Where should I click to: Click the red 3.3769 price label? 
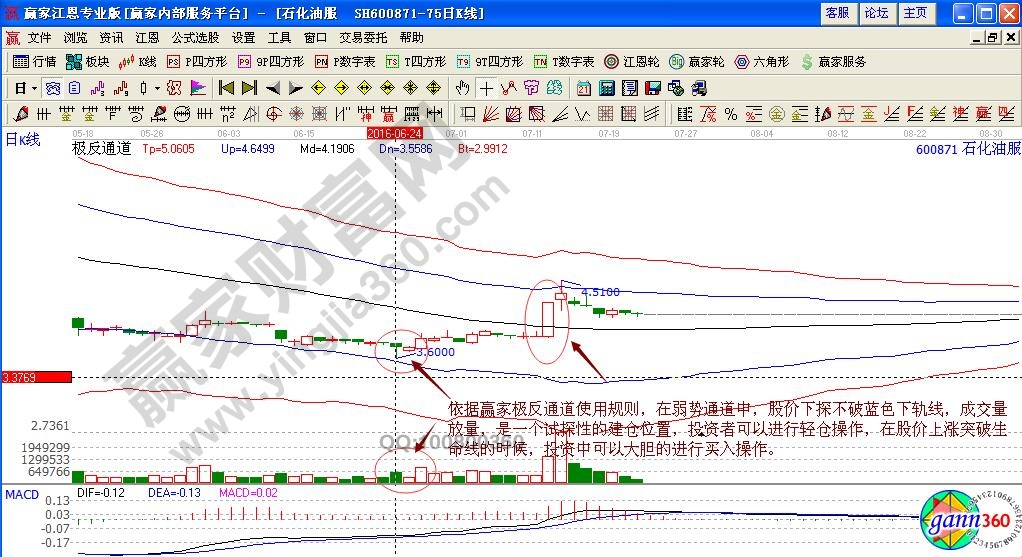coord(36,377)
